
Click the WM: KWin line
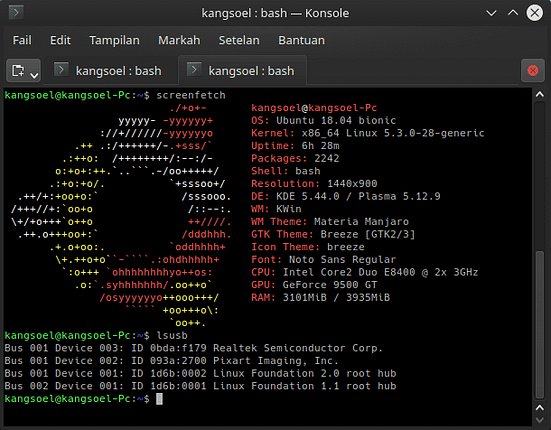click(x=276, y=209)
